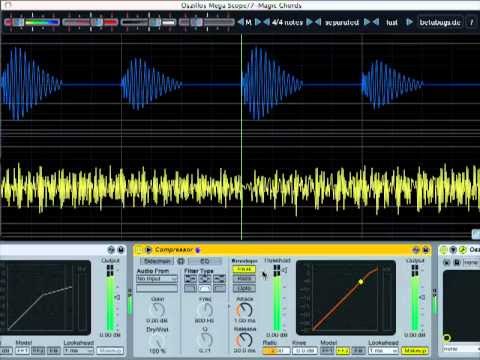
Task: Click right arrow after M in scope toolbar
Action: click(x=257, y=22)
